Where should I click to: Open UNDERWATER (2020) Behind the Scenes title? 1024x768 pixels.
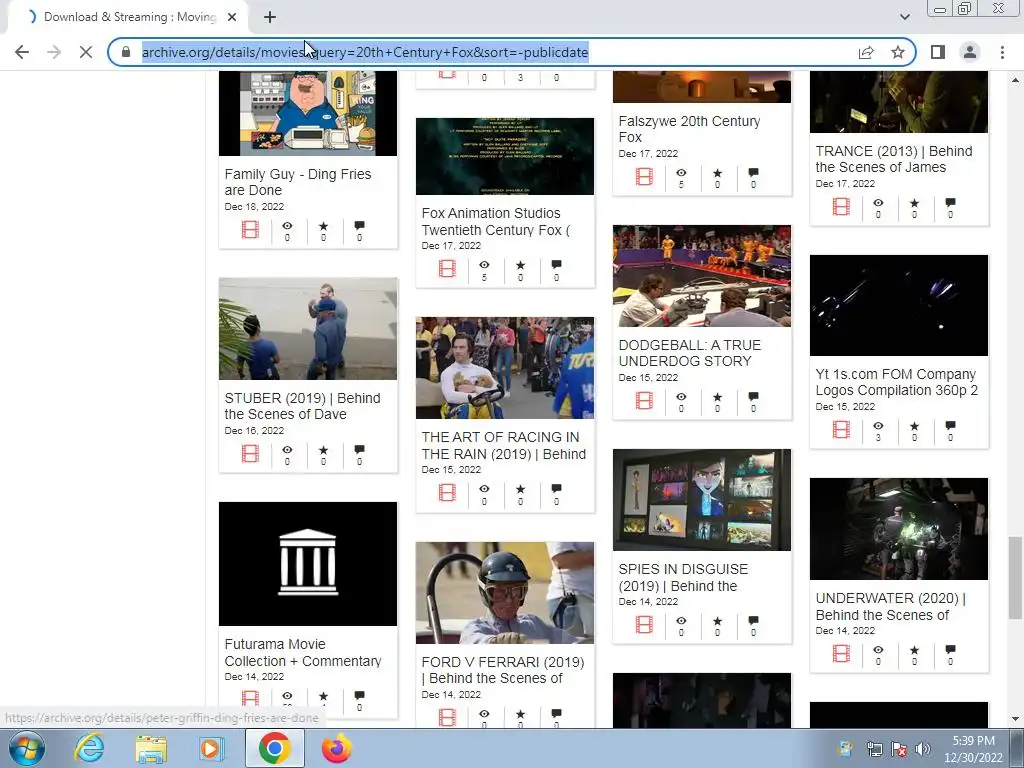(890, 607)
